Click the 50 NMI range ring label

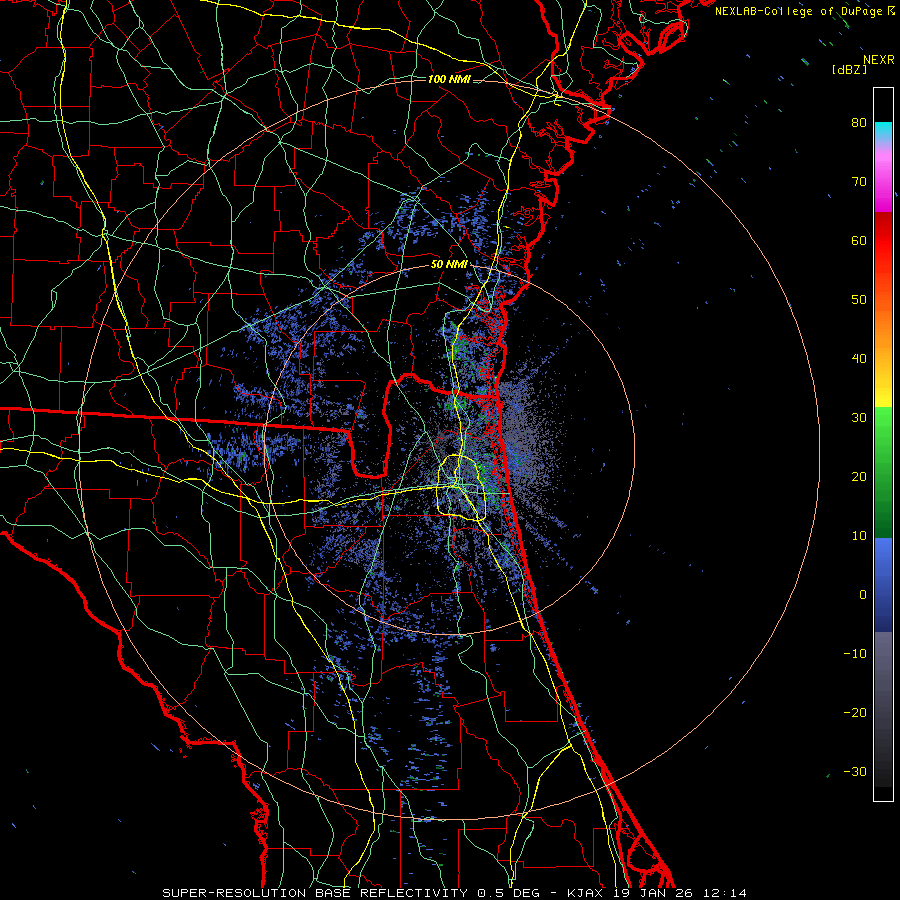tap(449, 264)
